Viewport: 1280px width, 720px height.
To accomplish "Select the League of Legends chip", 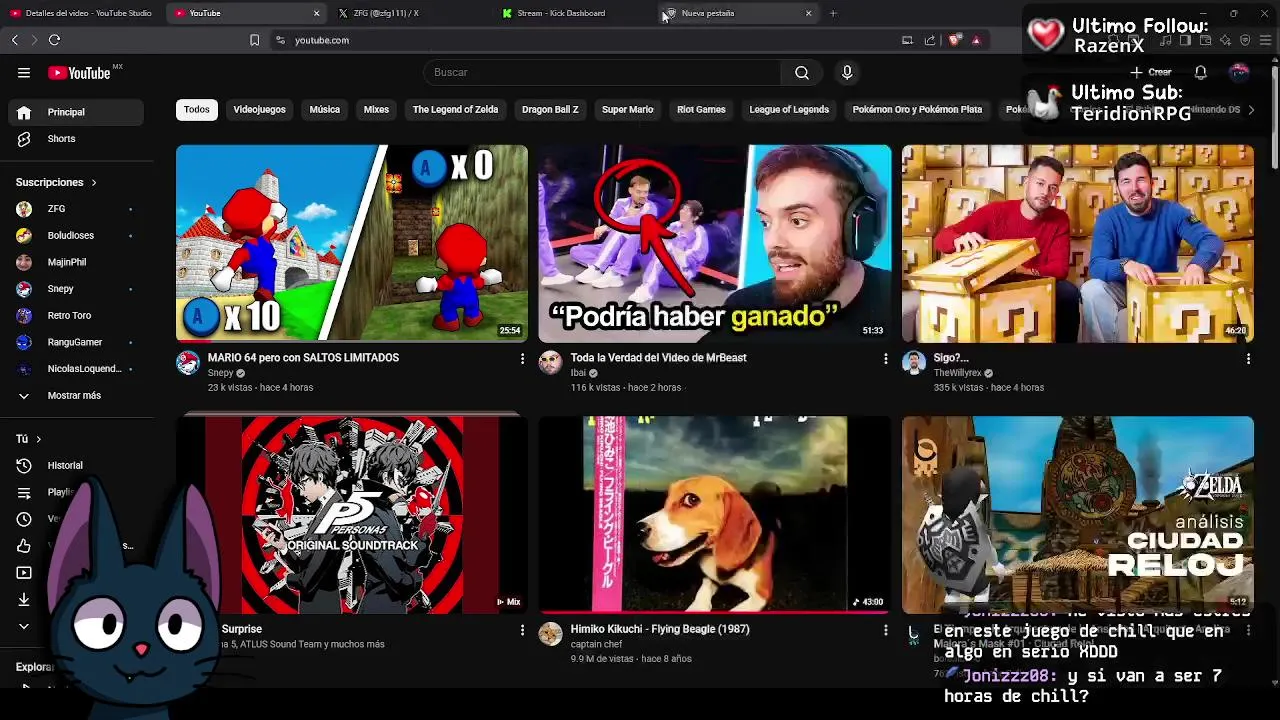I will click(789, 110).
